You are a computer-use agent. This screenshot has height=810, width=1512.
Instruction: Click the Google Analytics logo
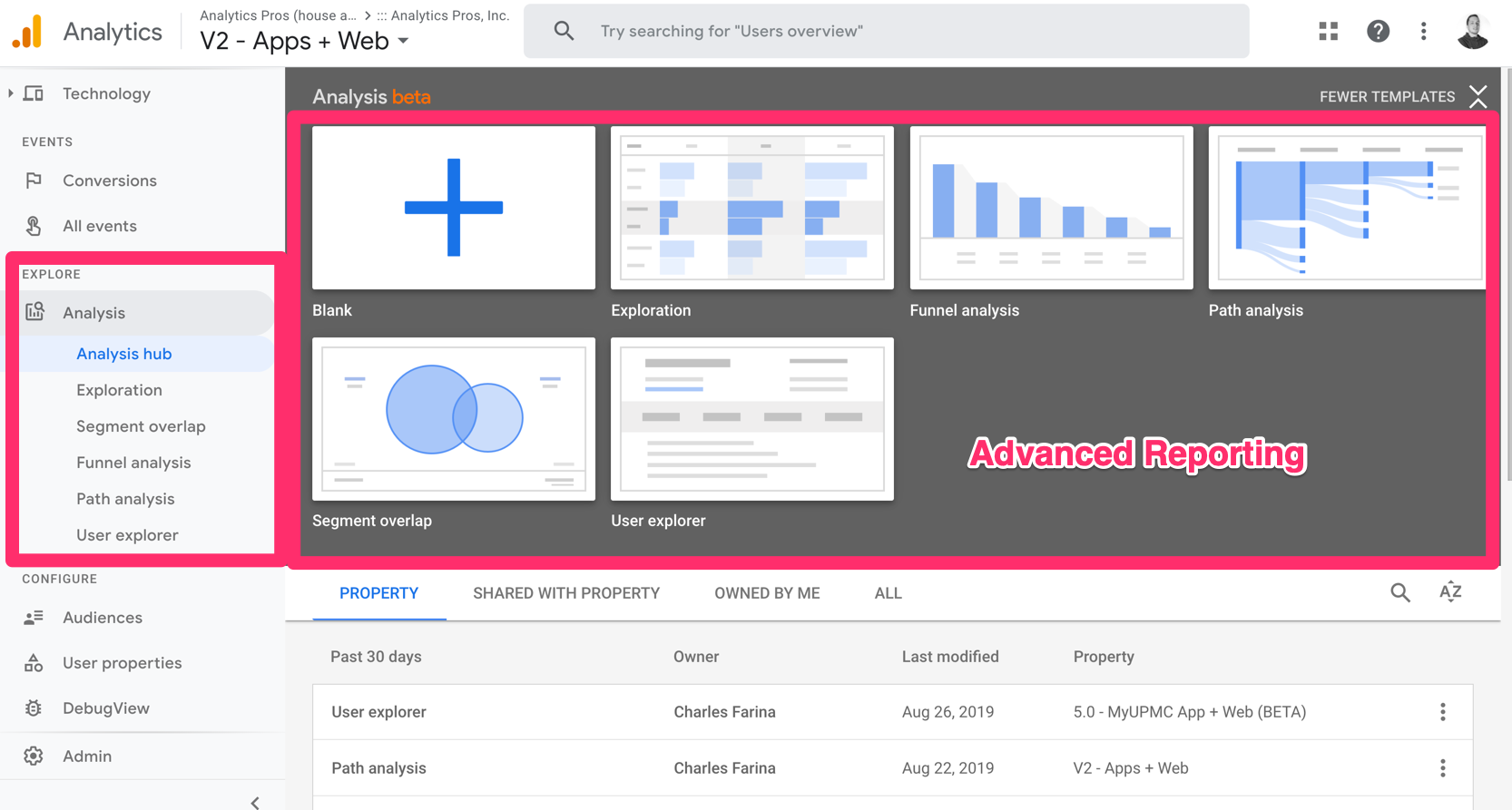[x=27, y=32]
